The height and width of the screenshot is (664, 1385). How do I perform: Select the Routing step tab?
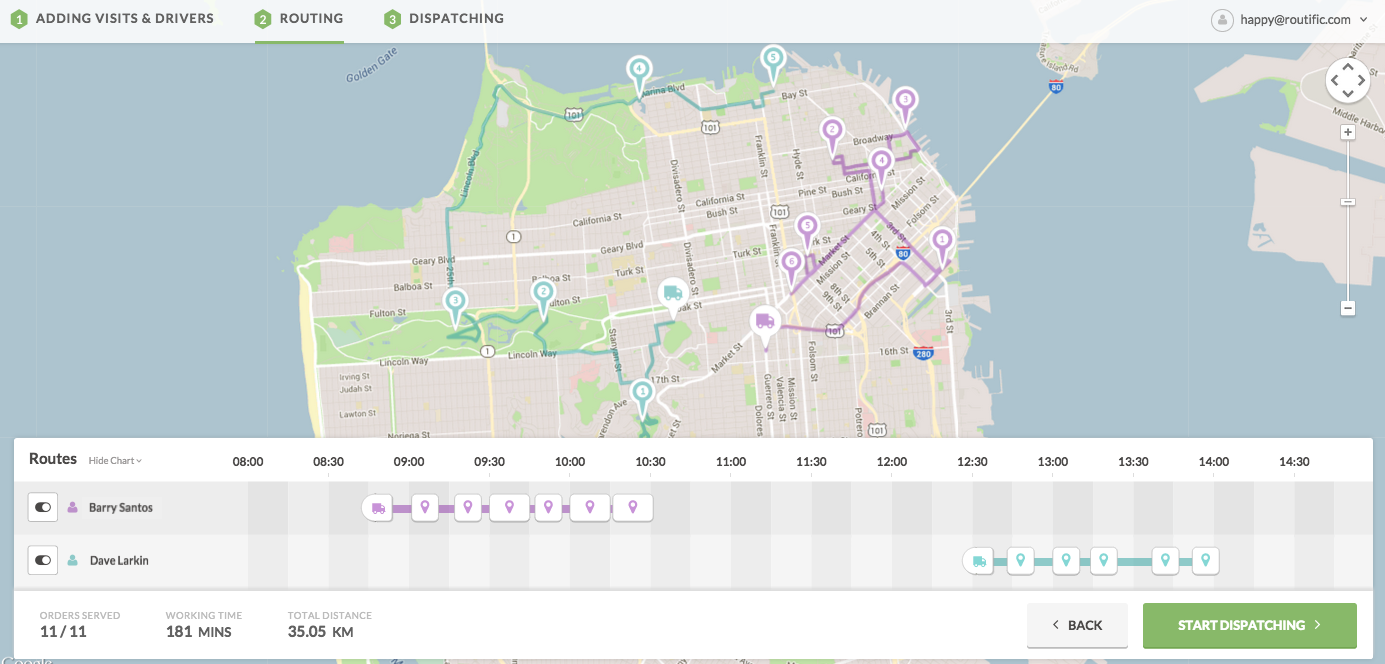pos(299,19)
